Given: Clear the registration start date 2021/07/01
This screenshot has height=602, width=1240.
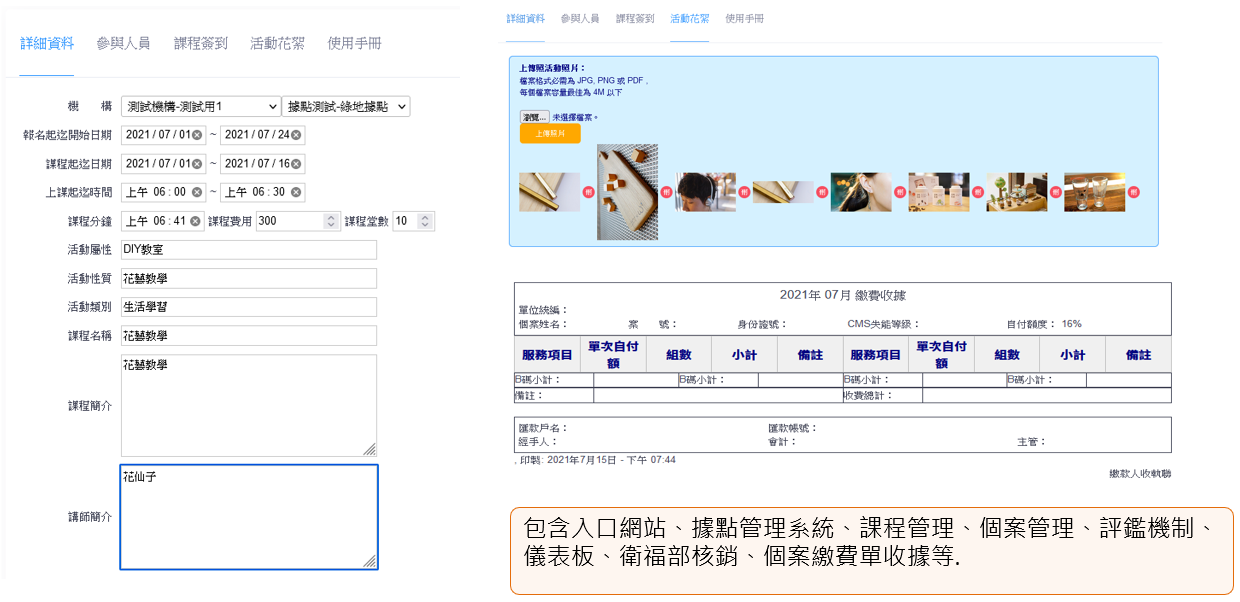Looking at the screenshot, I should (197, 135).
